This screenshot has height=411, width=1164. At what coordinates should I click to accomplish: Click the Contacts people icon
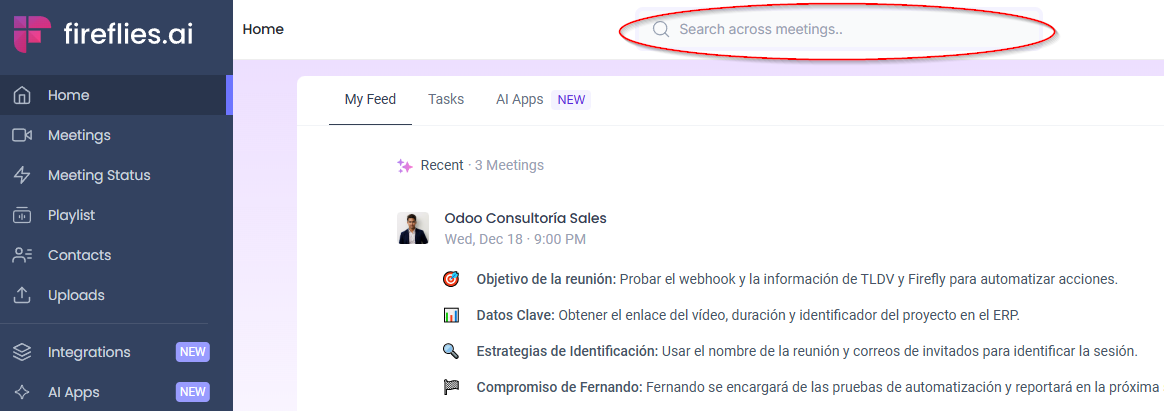(22, 256)
